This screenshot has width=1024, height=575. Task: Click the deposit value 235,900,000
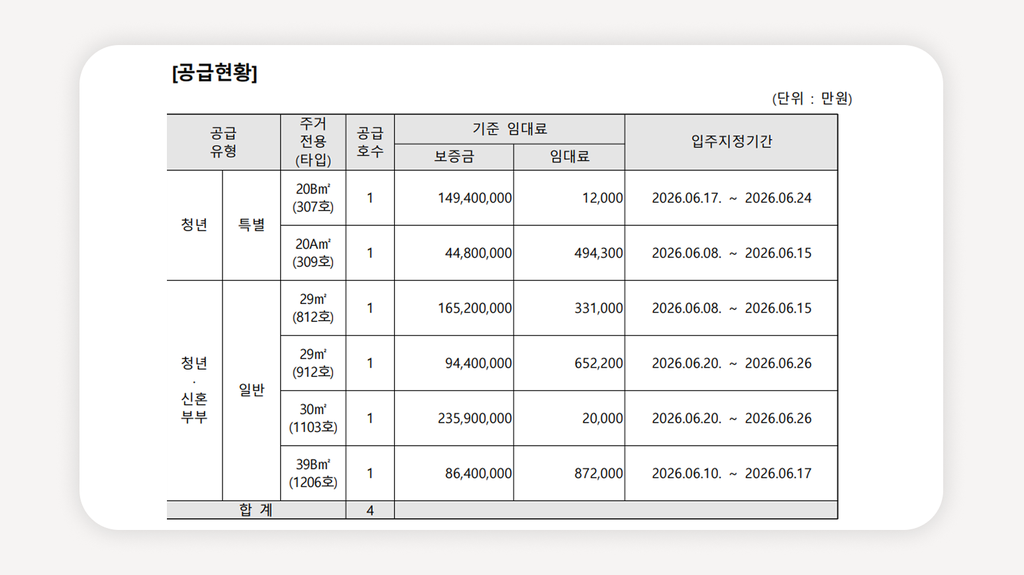tap(475, 418)
